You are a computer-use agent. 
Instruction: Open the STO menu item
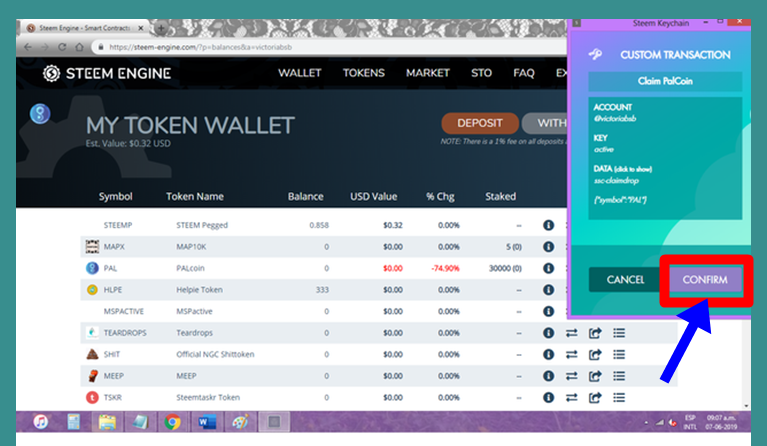481,73
